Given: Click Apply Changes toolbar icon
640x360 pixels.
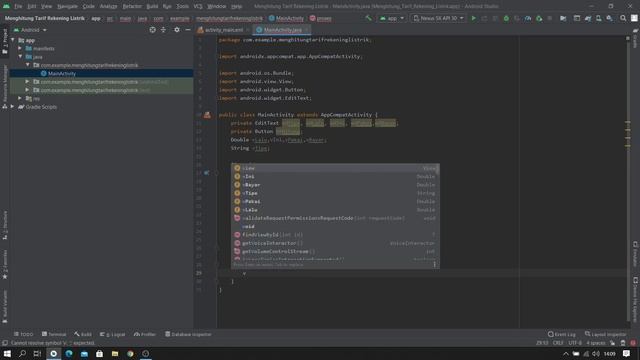Looking at the screenshot, I should pos(484,18).
